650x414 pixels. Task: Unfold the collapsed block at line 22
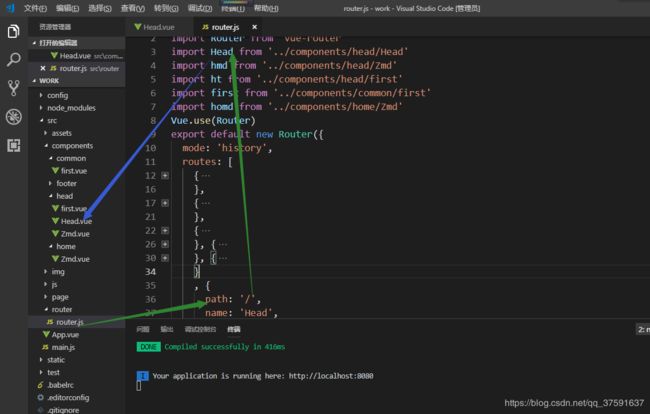165,230
